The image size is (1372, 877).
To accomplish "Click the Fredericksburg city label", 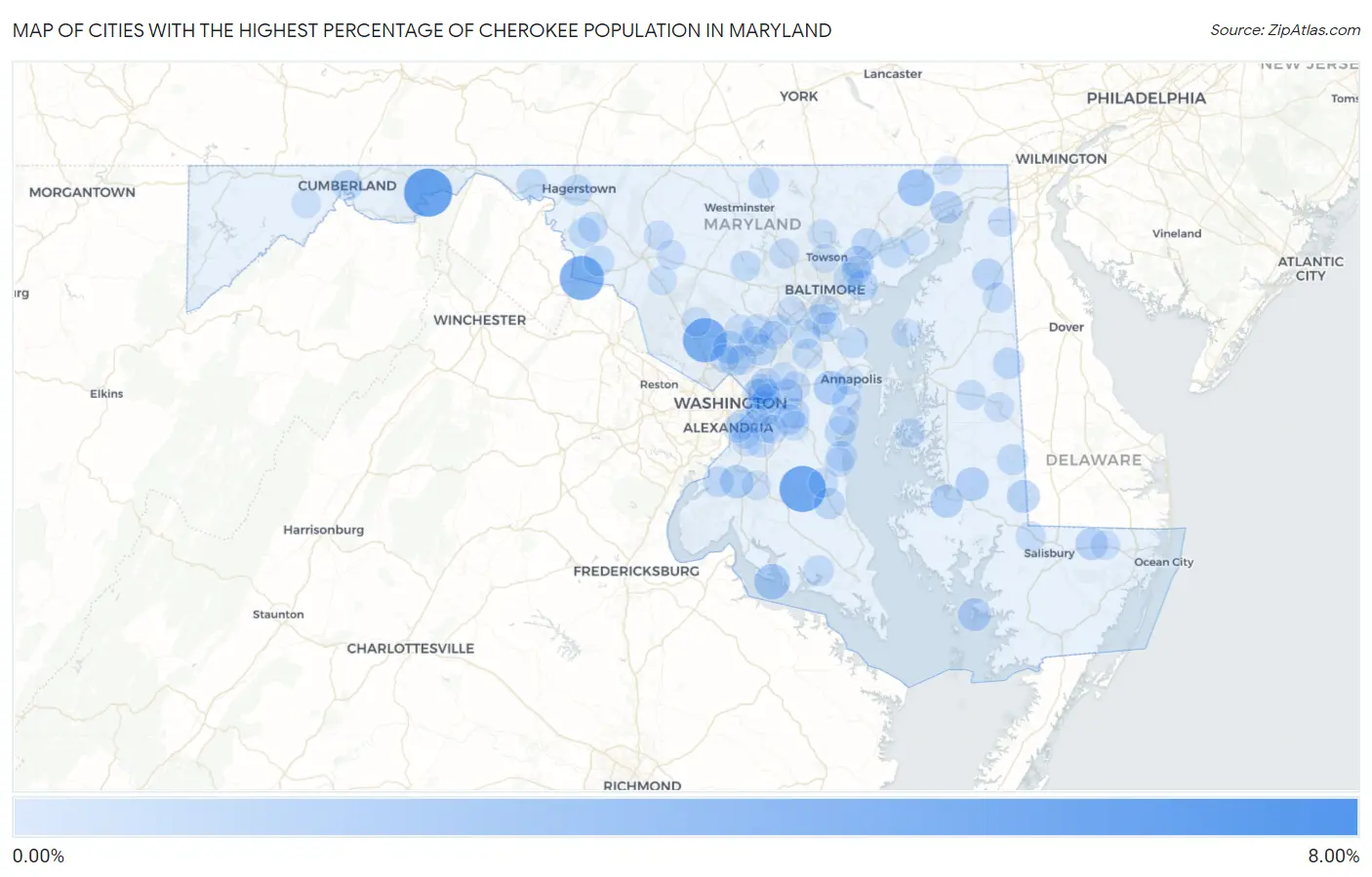I will [636, 571].
